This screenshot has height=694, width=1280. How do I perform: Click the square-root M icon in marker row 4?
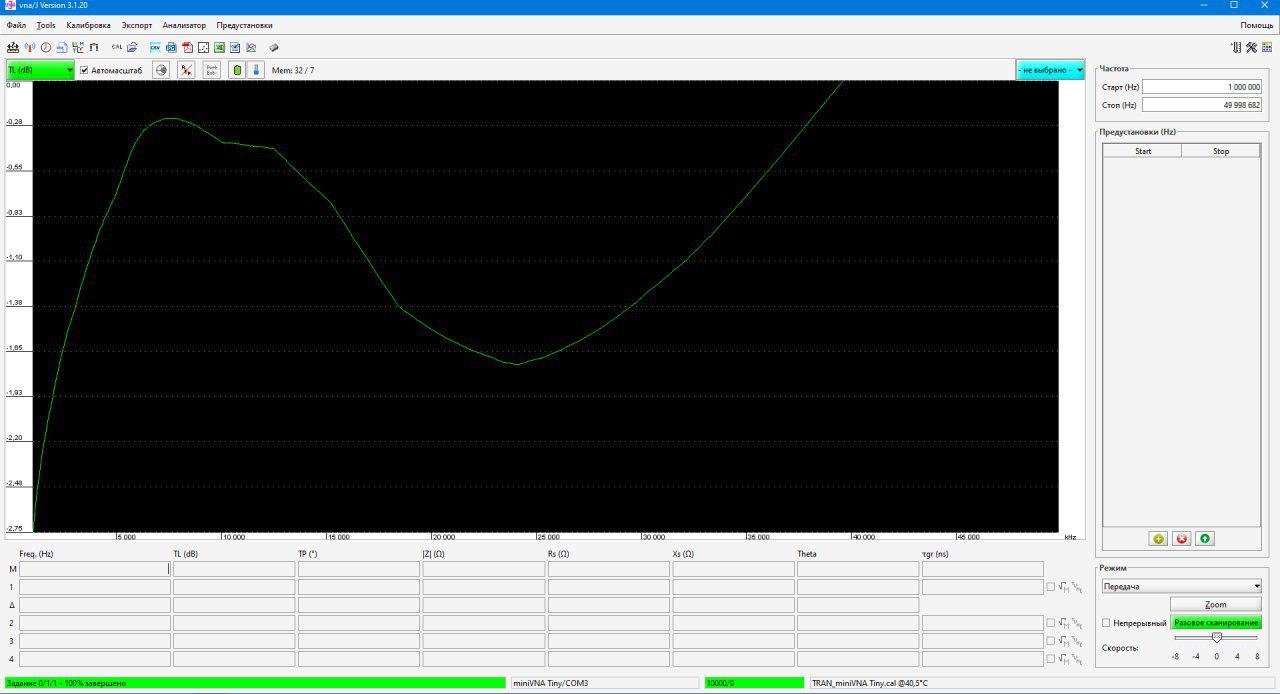coord(1063,659)
